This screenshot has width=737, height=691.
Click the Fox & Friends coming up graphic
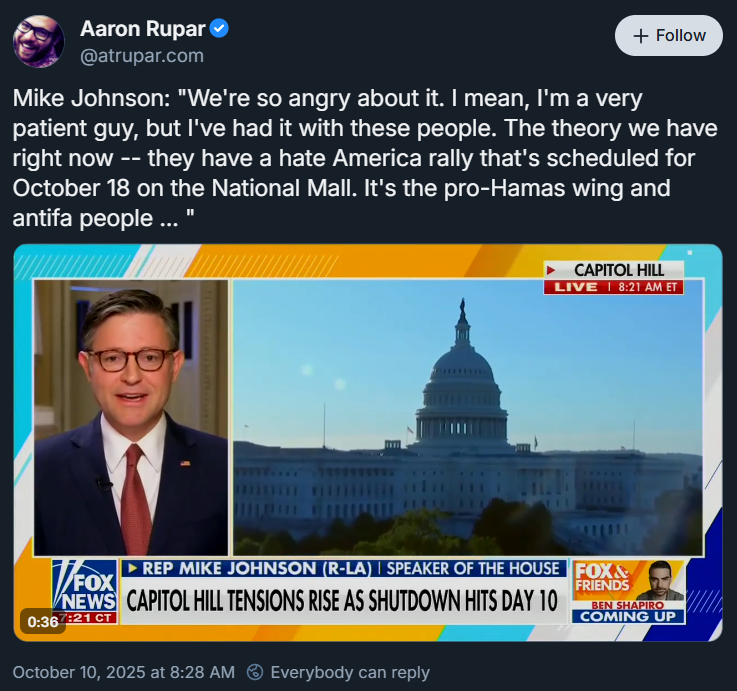[x=628, y=591]
